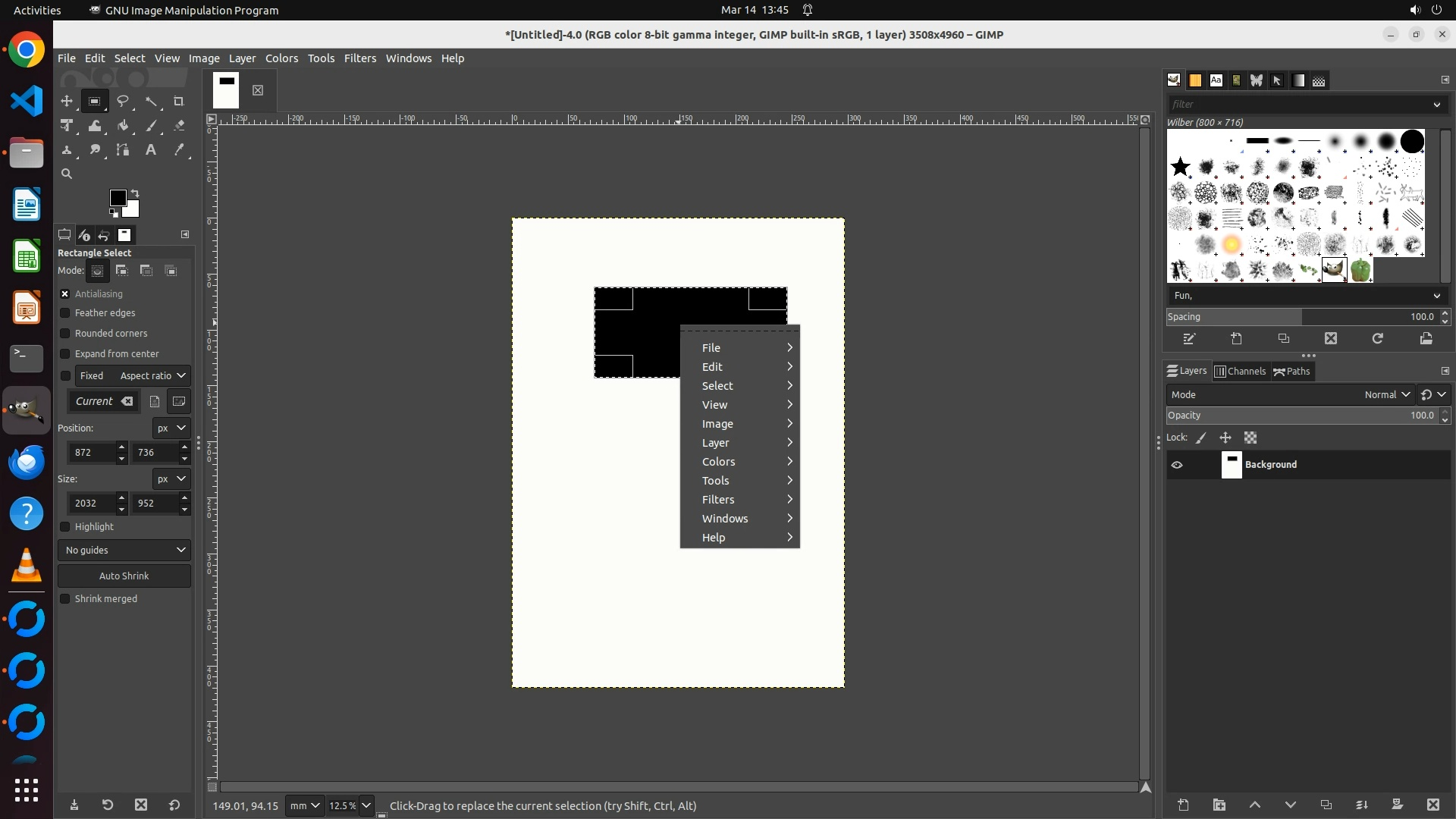Viewport: 1456px width, 819px height.
Task: Open the No guides dropdown
Action: 124,551
